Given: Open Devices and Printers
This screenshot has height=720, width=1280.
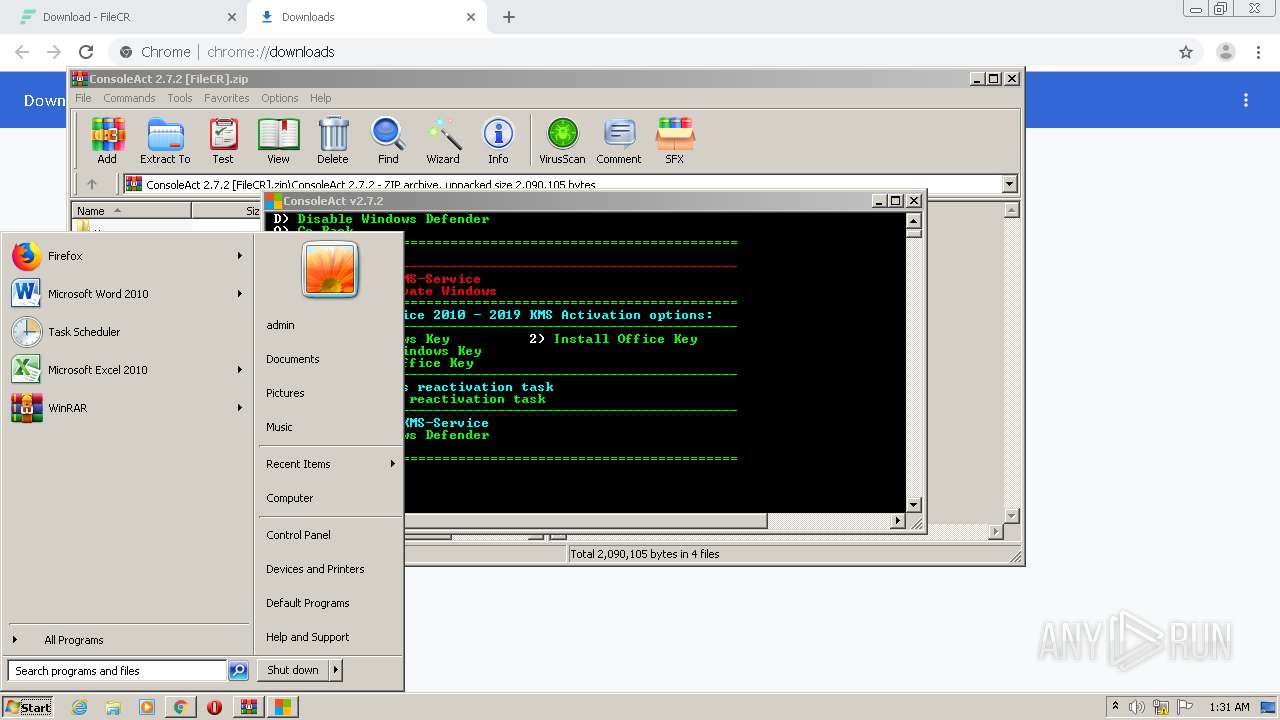Looking at the screenshot, I should 315,569.
